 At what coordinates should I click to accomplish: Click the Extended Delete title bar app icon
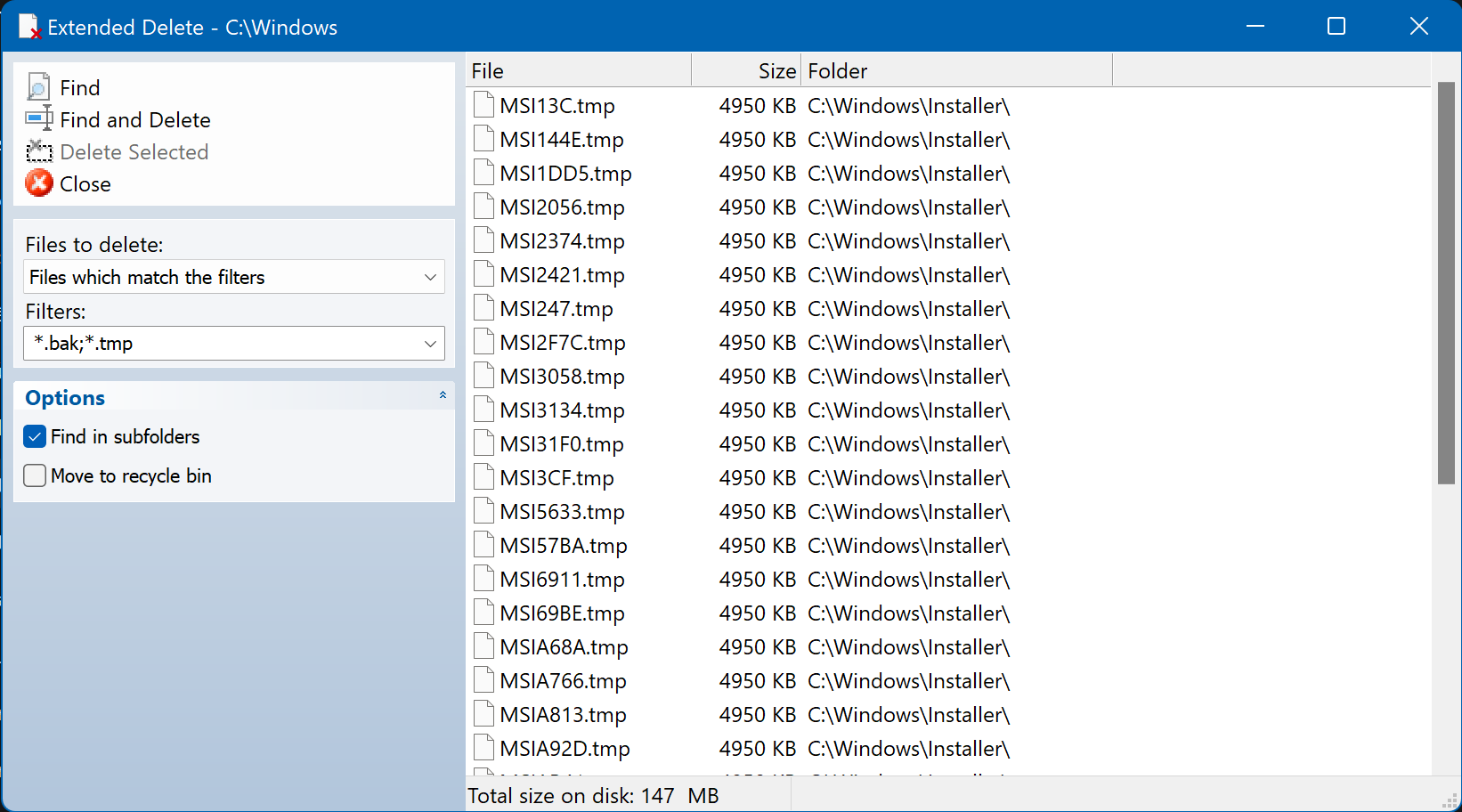pyautogui.click(x=29, y=27)
